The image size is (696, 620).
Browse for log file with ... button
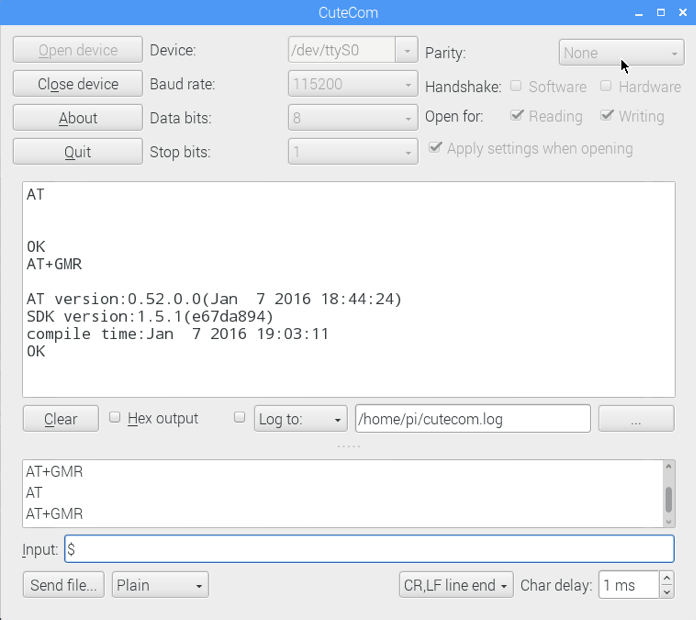[x=636, y=419]
